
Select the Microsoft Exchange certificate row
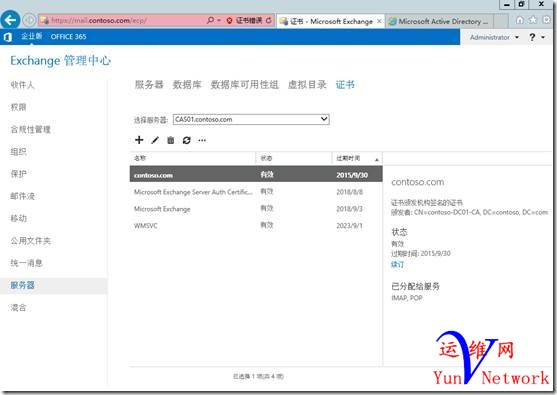[x=256, y=209]
